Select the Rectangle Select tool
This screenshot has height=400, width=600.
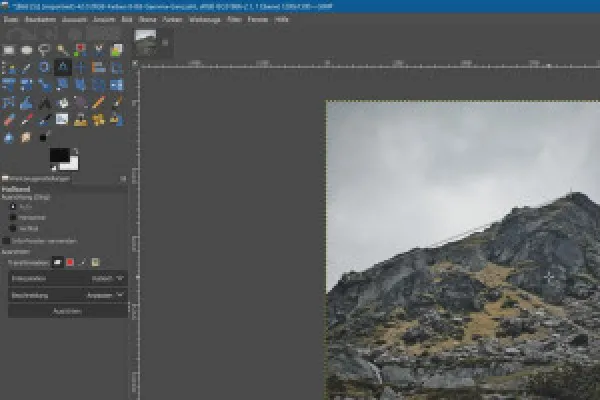[x=10, y=49]
